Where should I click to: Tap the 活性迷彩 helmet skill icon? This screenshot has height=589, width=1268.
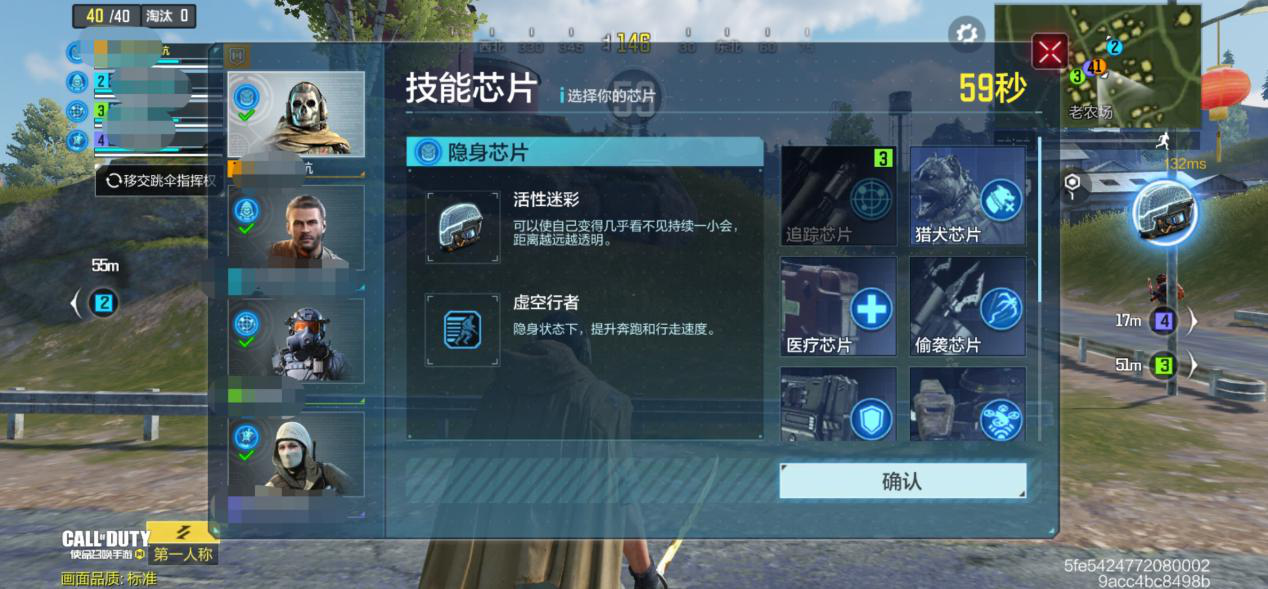(462, 227)
